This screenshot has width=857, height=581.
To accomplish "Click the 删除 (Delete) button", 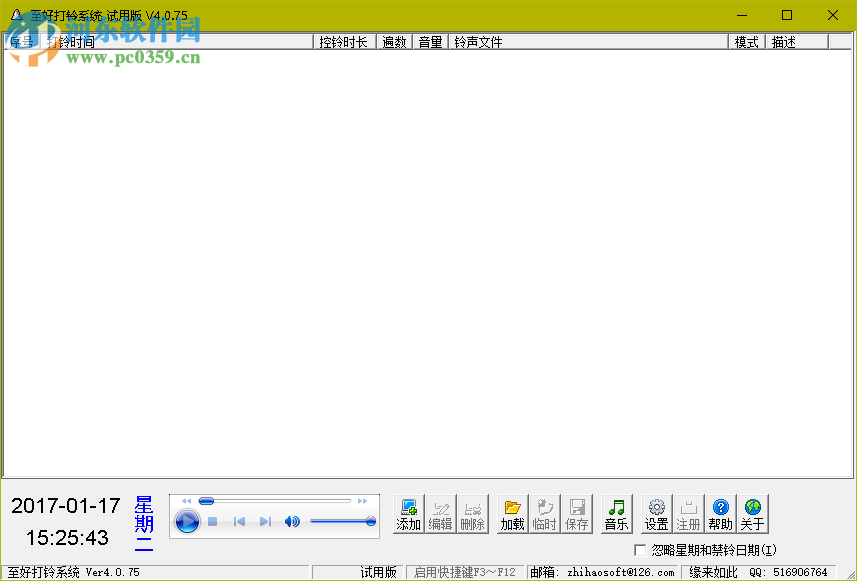I will click(472, 514).
